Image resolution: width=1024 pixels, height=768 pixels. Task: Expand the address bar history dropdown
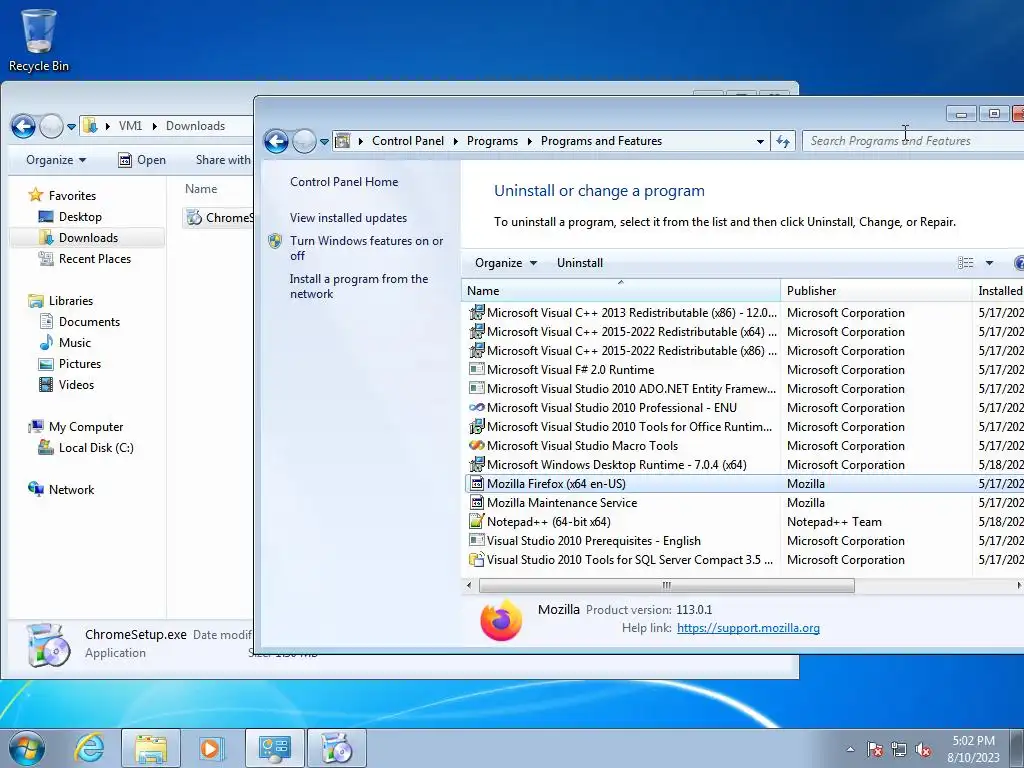pyautogui.click(x=760, y=141)
